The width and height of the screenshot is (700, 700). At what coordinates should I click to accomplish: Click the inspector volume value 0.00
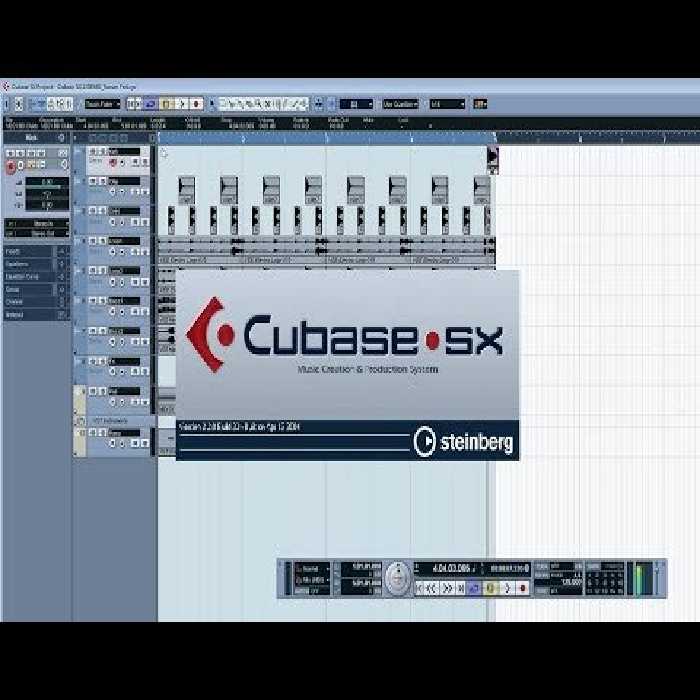pyautogui.click(x=47, y=182)
